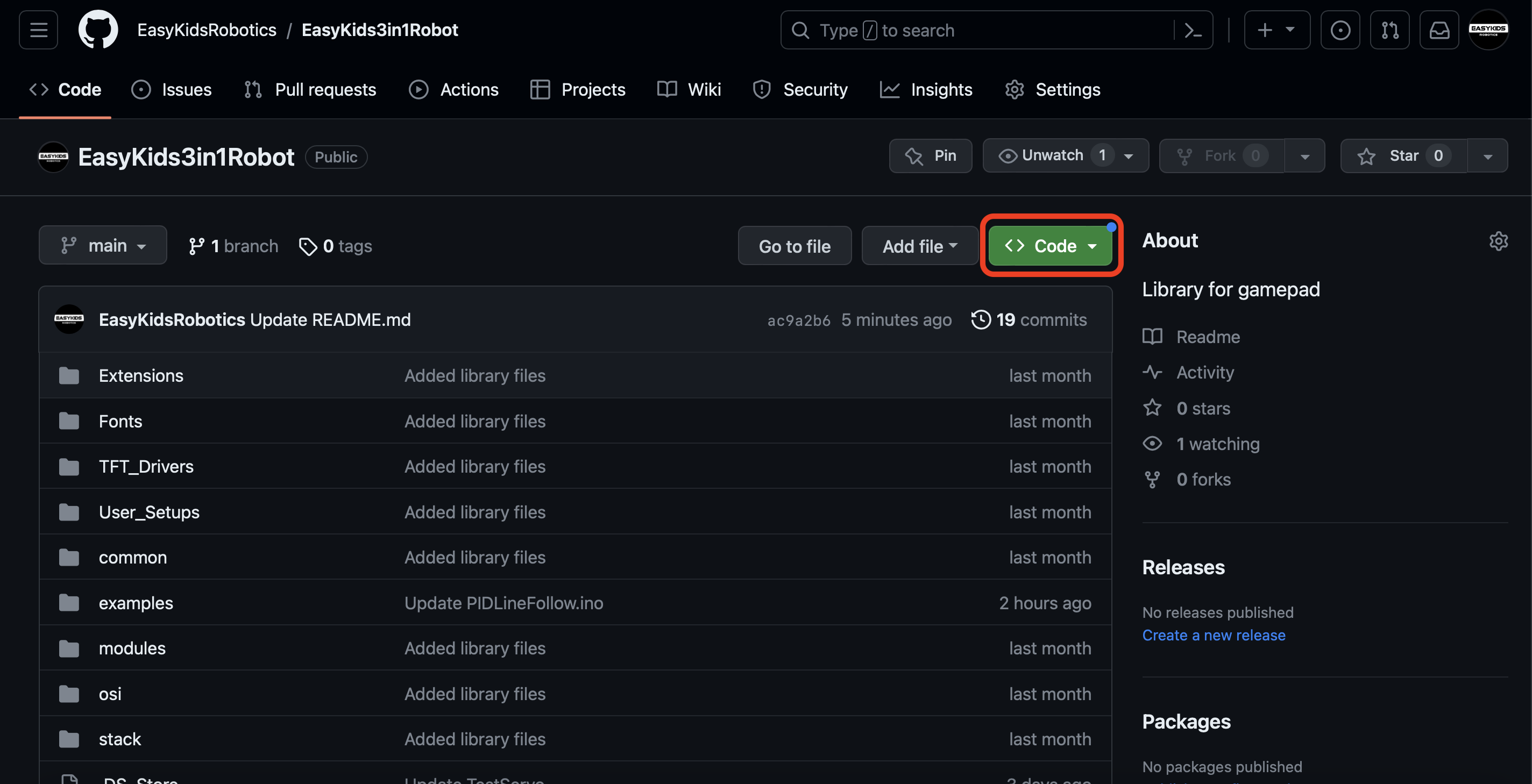Viewport: 1532px width, 784px height.
Task: View the 1 branch link
Action: coord(233,246)
